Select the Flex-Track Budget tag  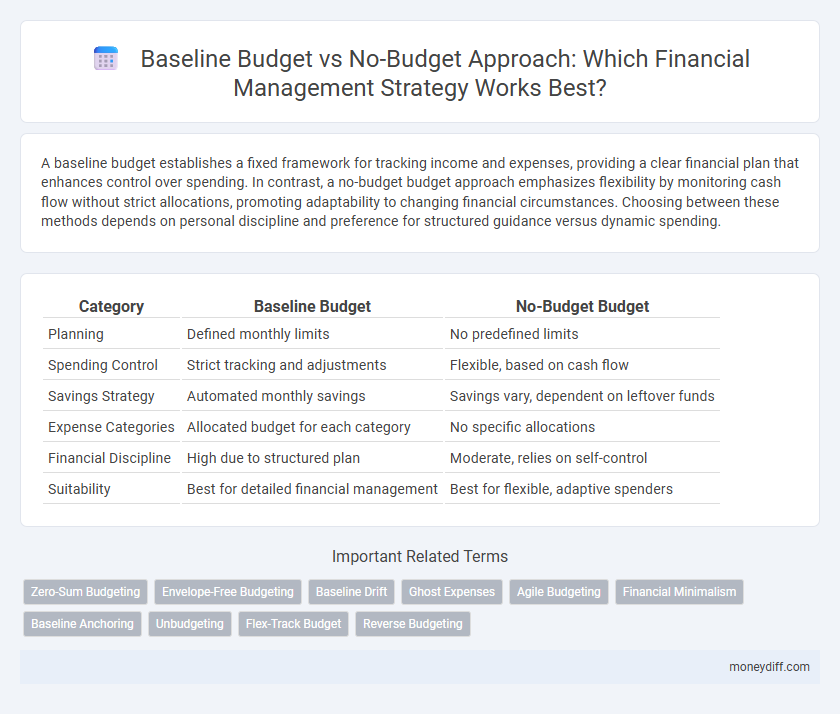[x=293, y=624]
